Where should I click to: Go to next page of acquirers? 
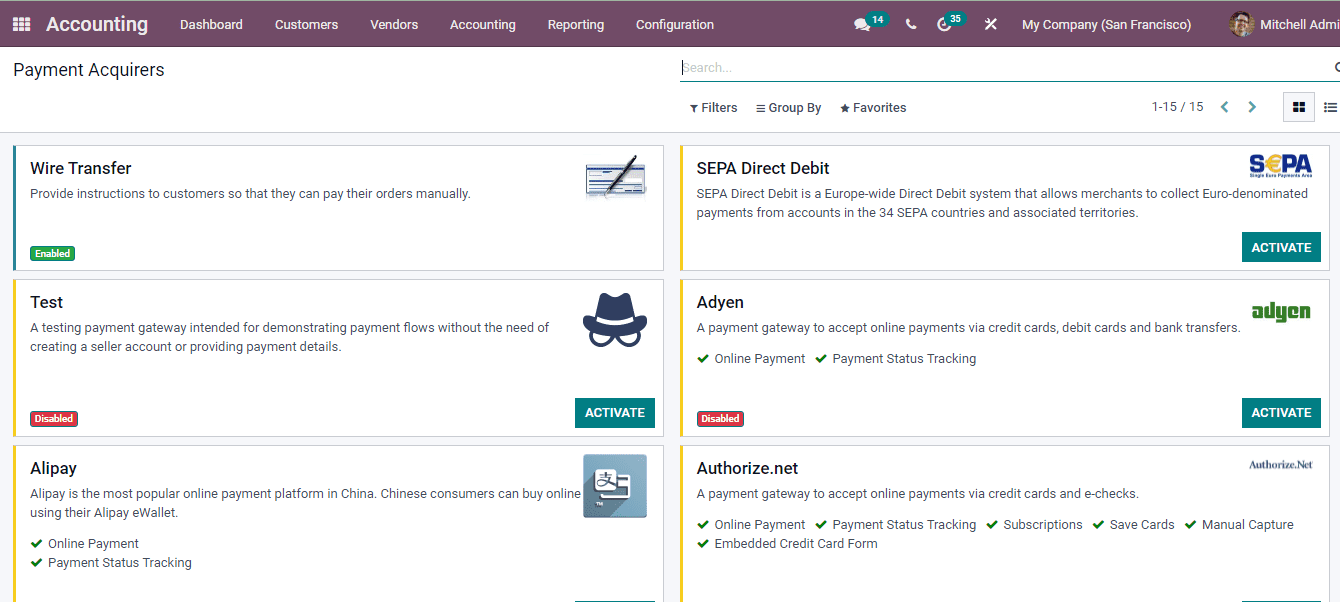click(x=1252, y=106)
